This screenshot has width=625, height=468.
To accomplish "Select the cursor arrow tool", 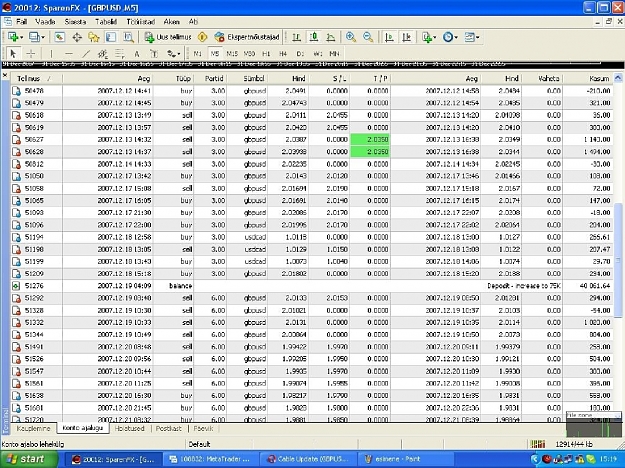I will point(13,53).
